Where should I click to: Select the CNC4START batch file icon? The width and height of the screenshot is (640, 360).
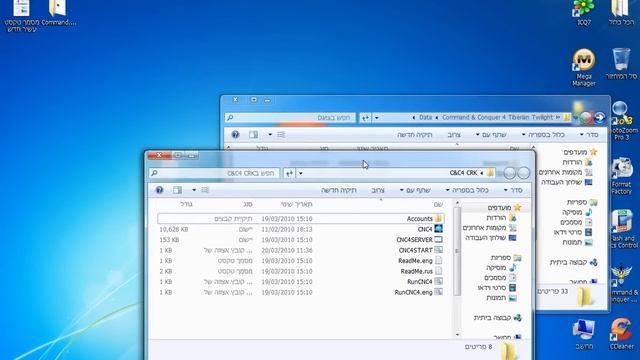[x=438, y=250]
